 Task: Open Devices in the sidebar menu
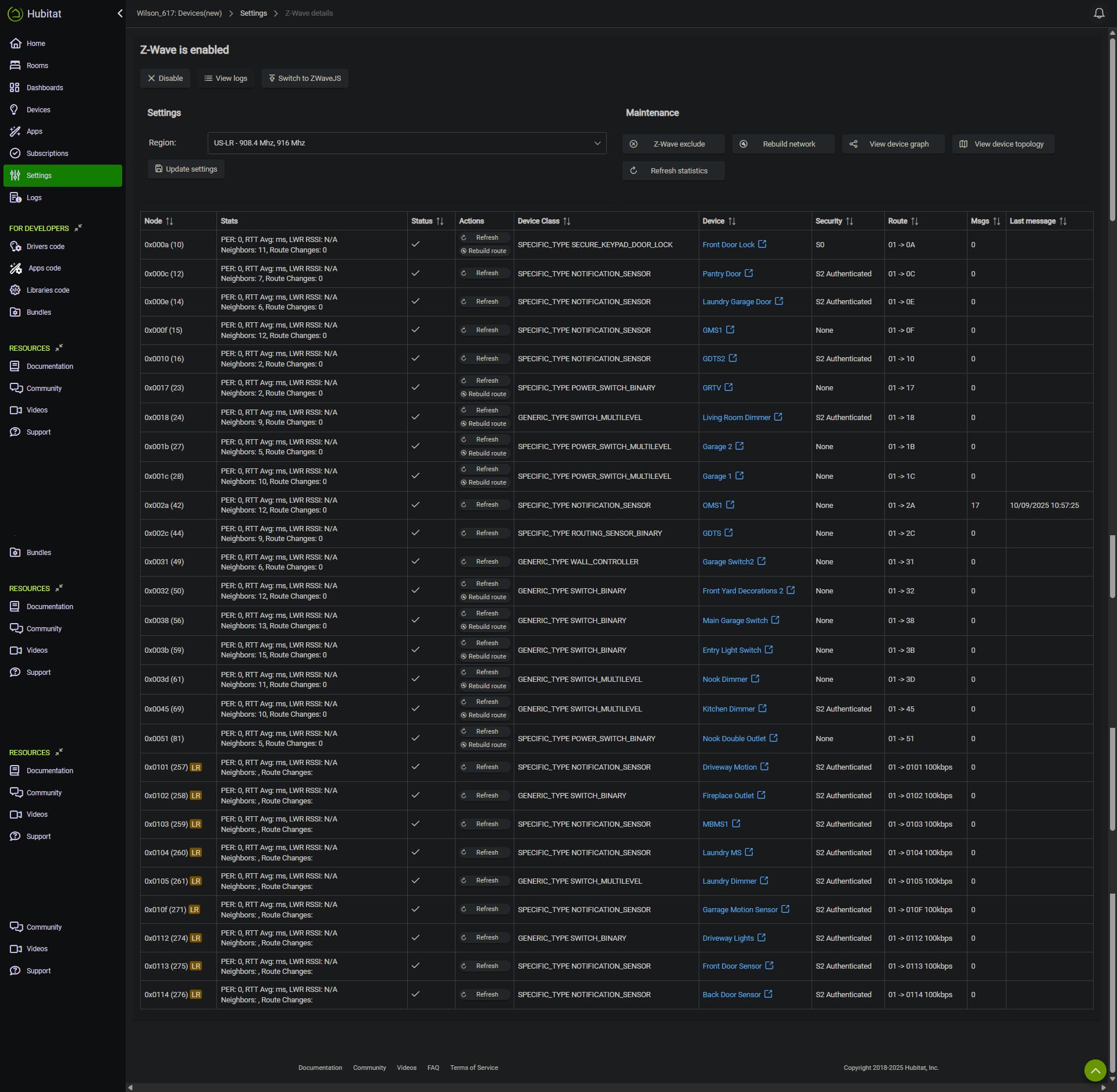click(38, 110)
